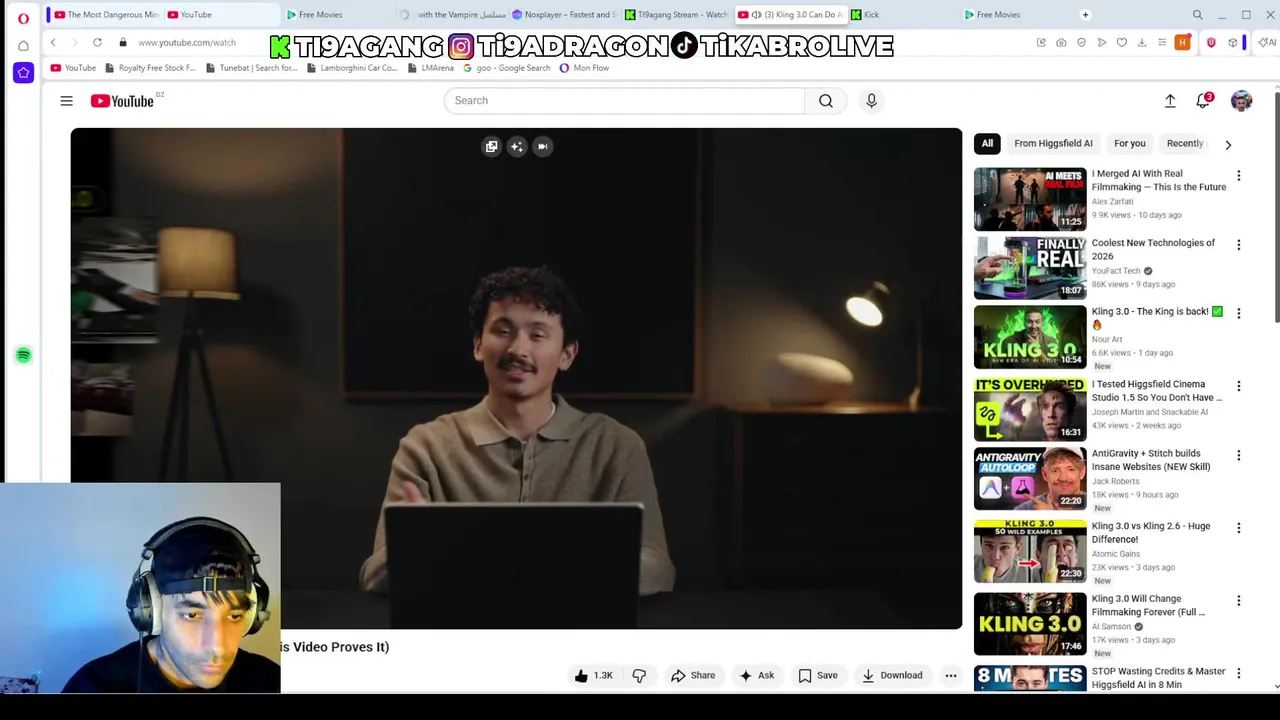Image resolution: width=1280 pixels, height=720 pixels.
Task: Open the LMArena bookmark
Action: click(x=431, y=68)
